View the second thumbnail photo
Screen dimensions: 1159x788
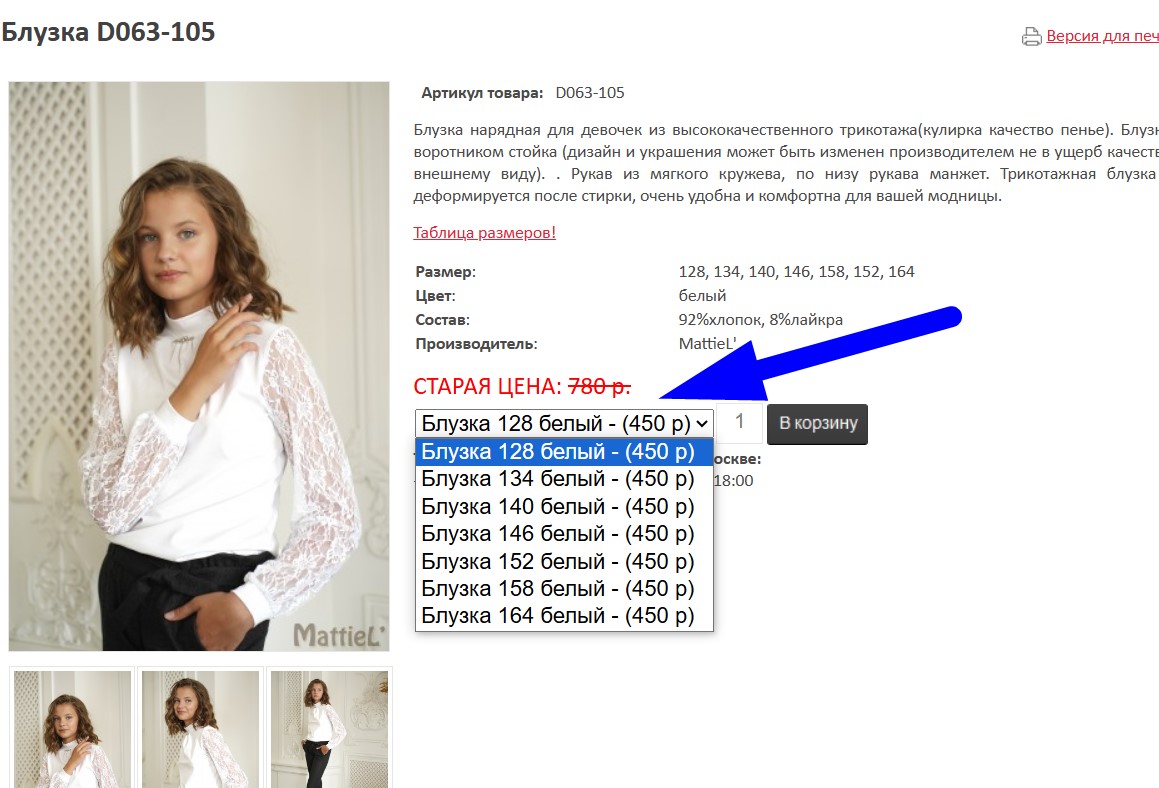coord(200,729)
